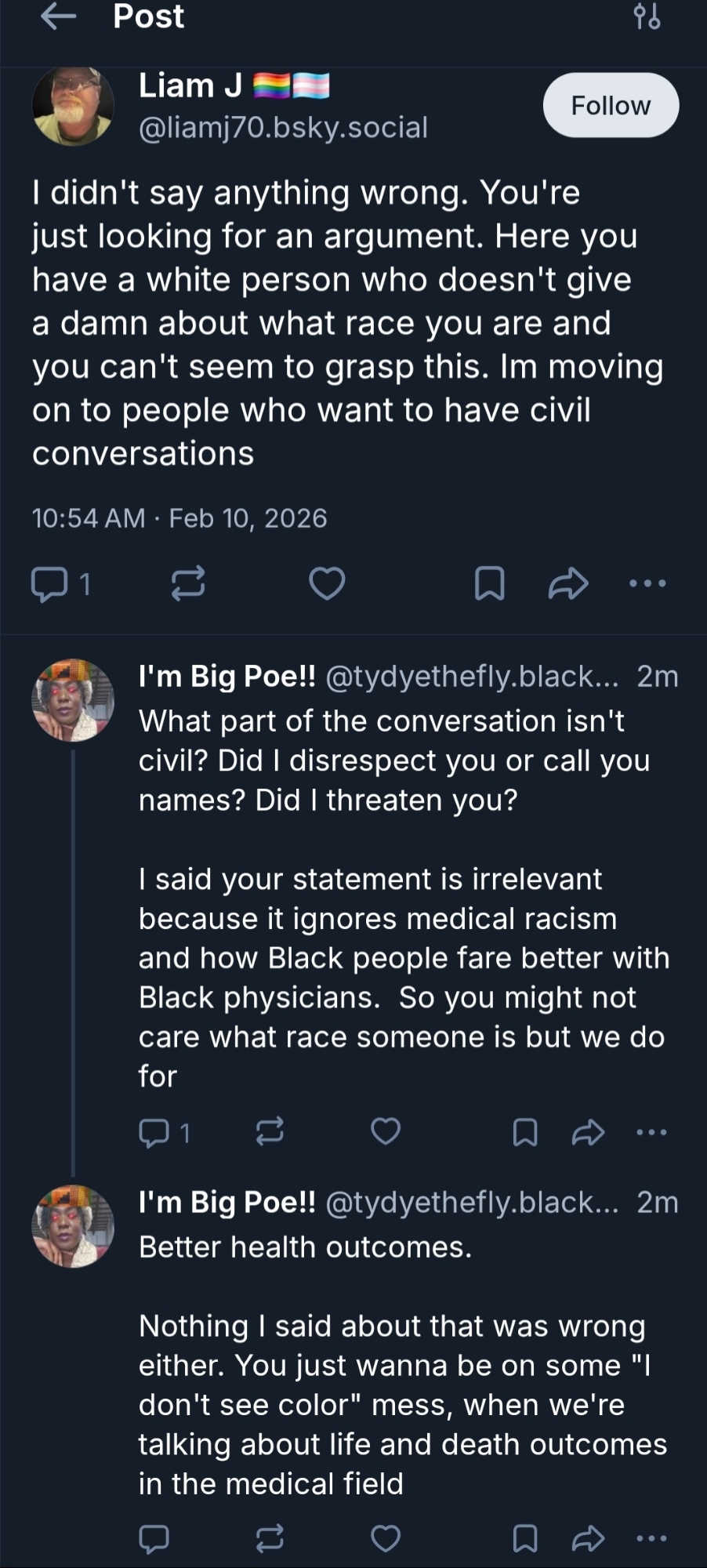Like the first Big Poe reply
This screenshot has width=707, height=1568.
click(x=385, y=1132)
